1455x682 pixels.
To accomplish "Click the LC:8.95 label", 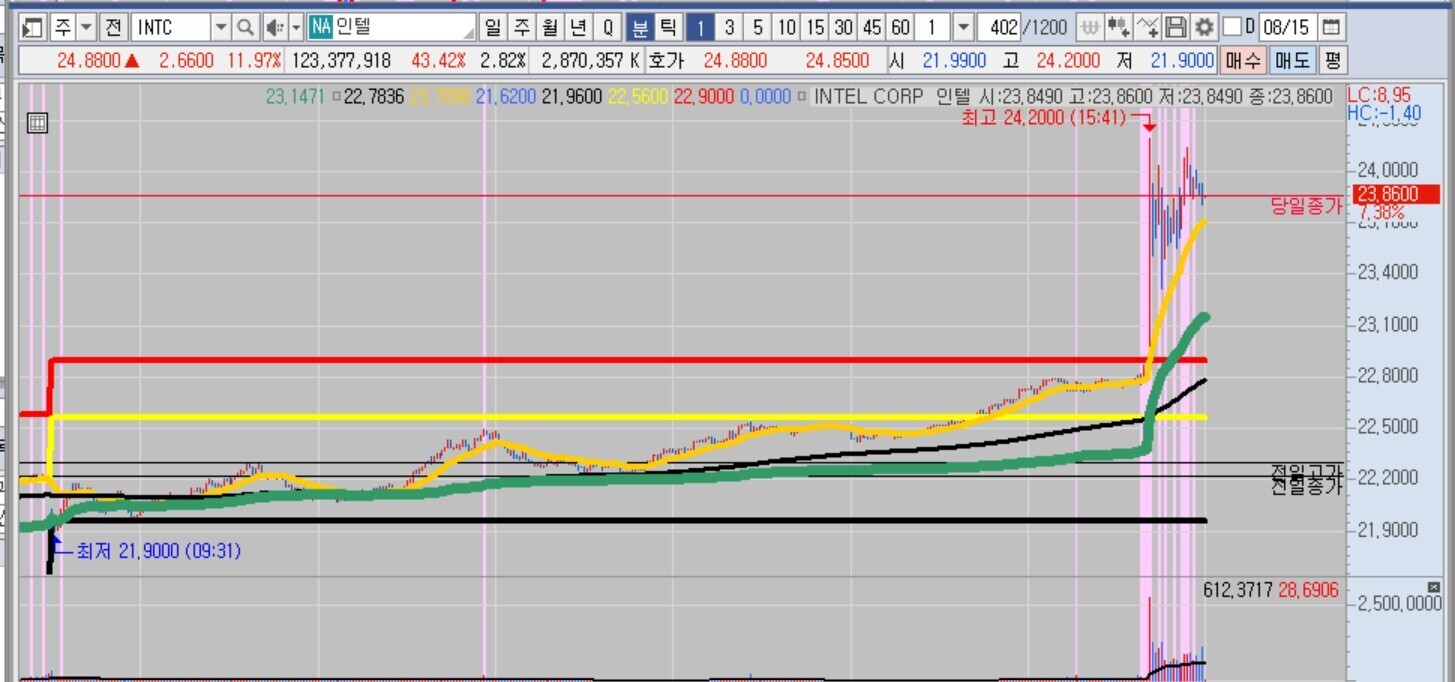I will pos(1377,96).
